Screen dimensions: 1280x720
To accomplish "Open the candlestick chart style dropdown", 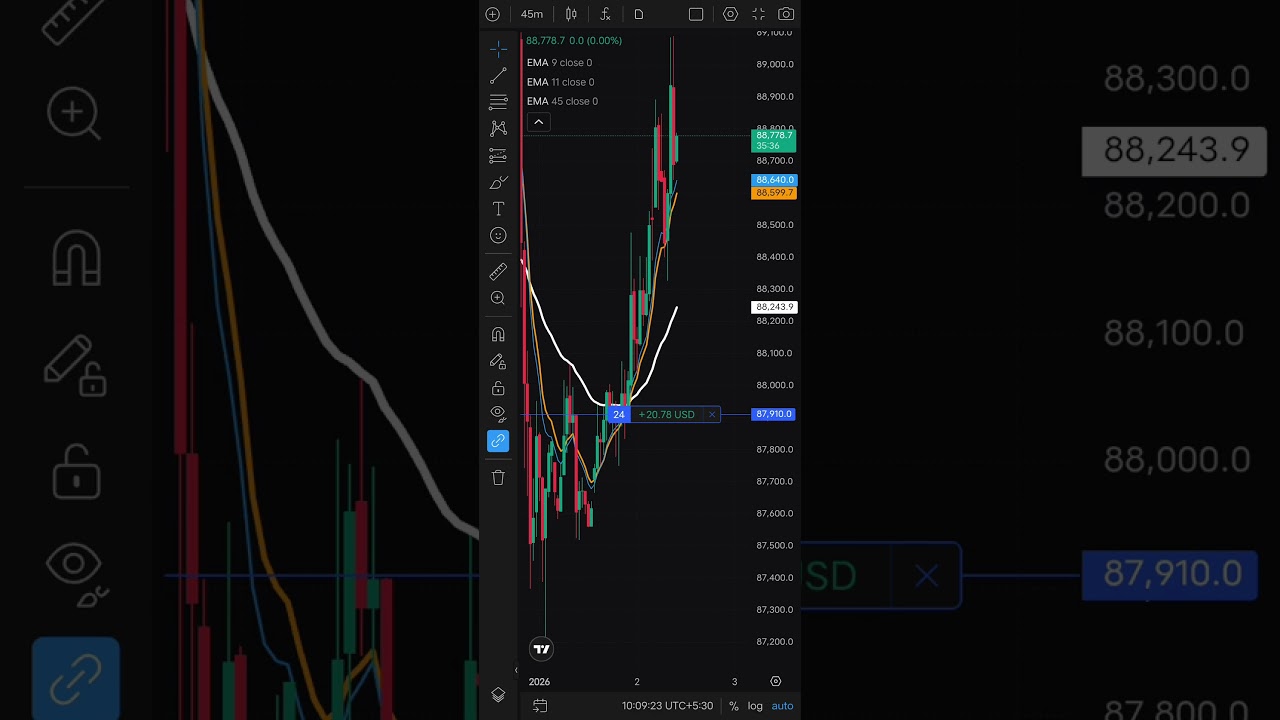I will [x=571, y=14].
